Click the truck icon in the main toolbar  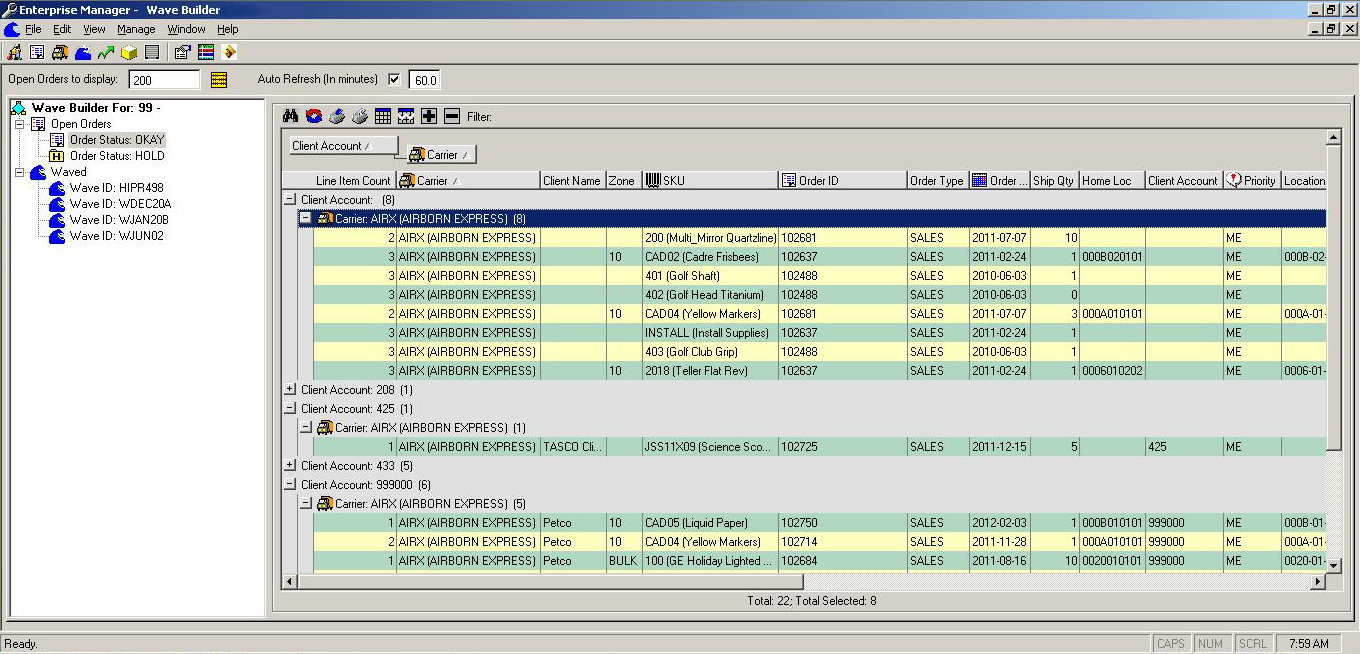[60, 52]
